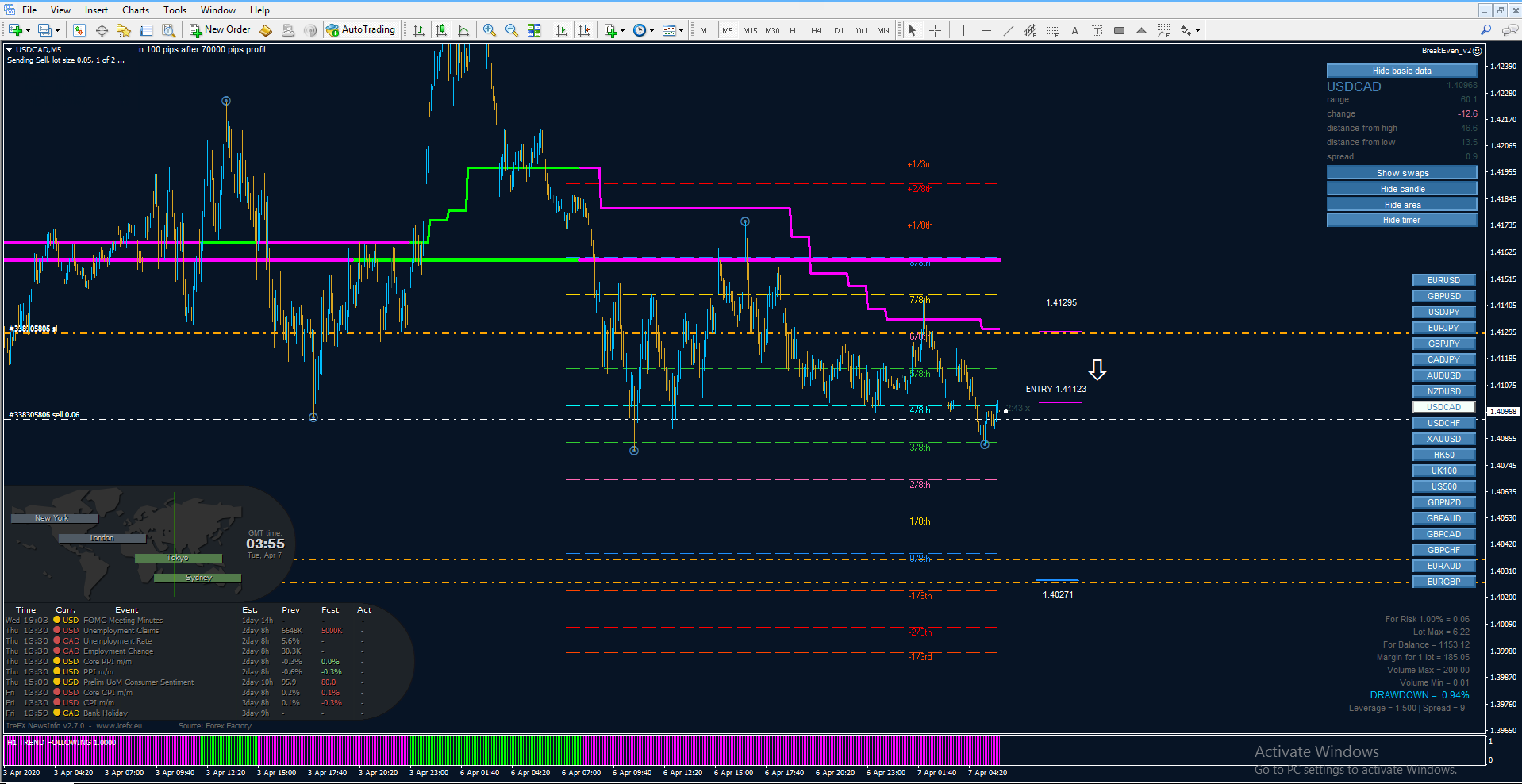Draw a trendline
Viewport: 1522px width, 784px height.
1008,30
